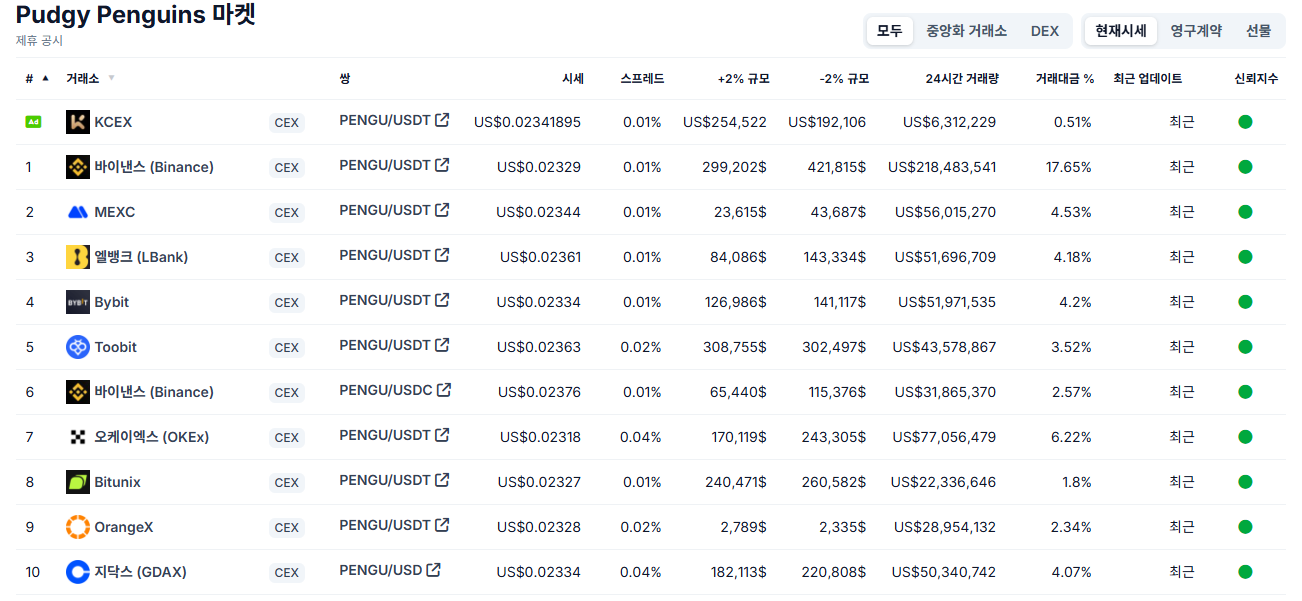1302x601 pixels.
Task: Open external link icon for MEXC pair
Action: 442,210
